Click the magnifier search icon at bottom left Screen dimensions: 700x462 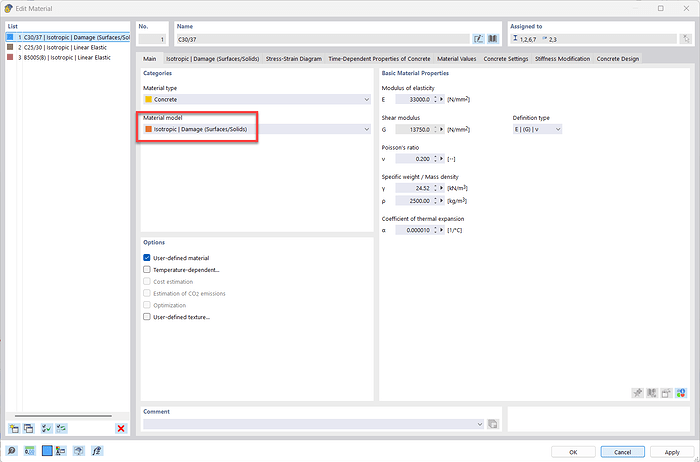(x=12, y=451)
